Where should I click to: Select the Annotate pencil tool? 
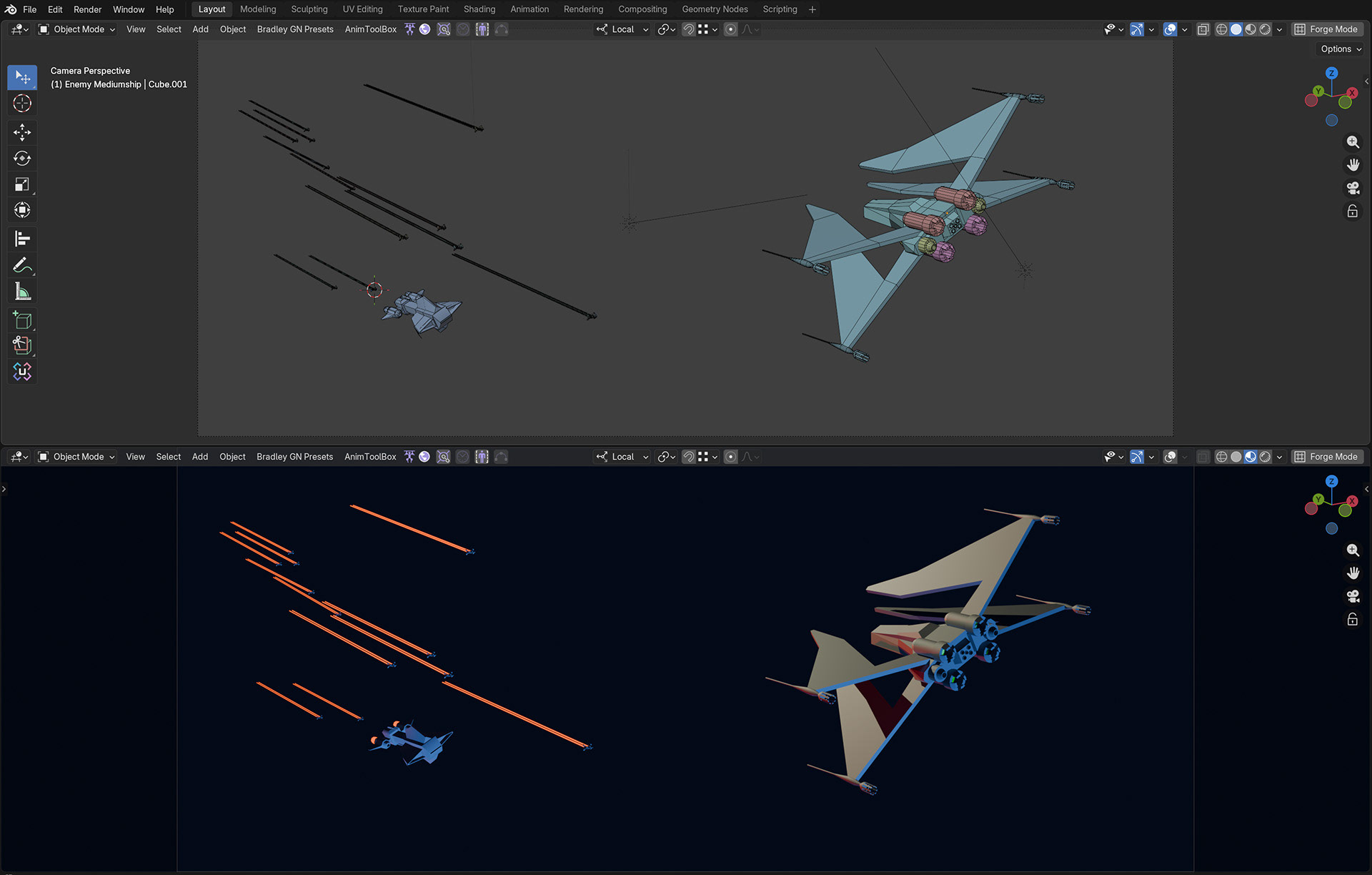point(22,265)
